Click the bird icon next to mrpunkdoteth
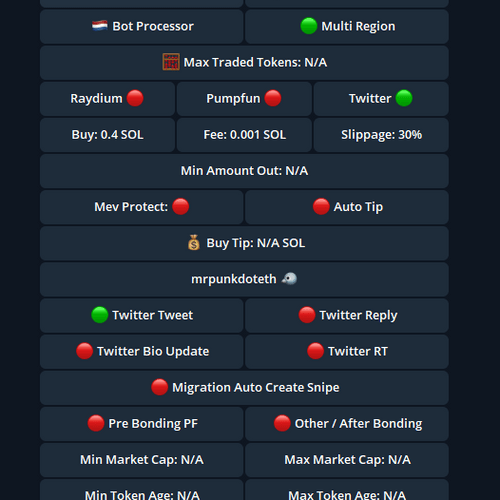This screenshot has height=500, width=500. pos(289,279)
